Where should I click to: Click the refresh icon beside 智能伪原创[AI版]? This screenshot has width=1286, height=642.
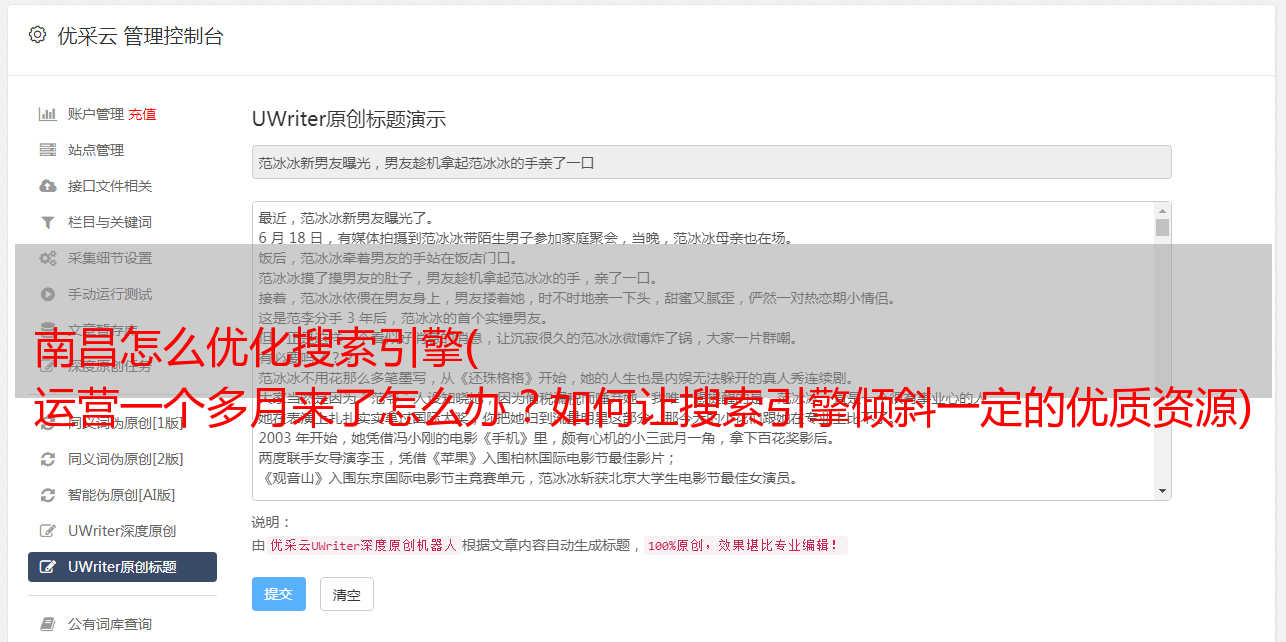pyautogui.click(x=47, y=495)
